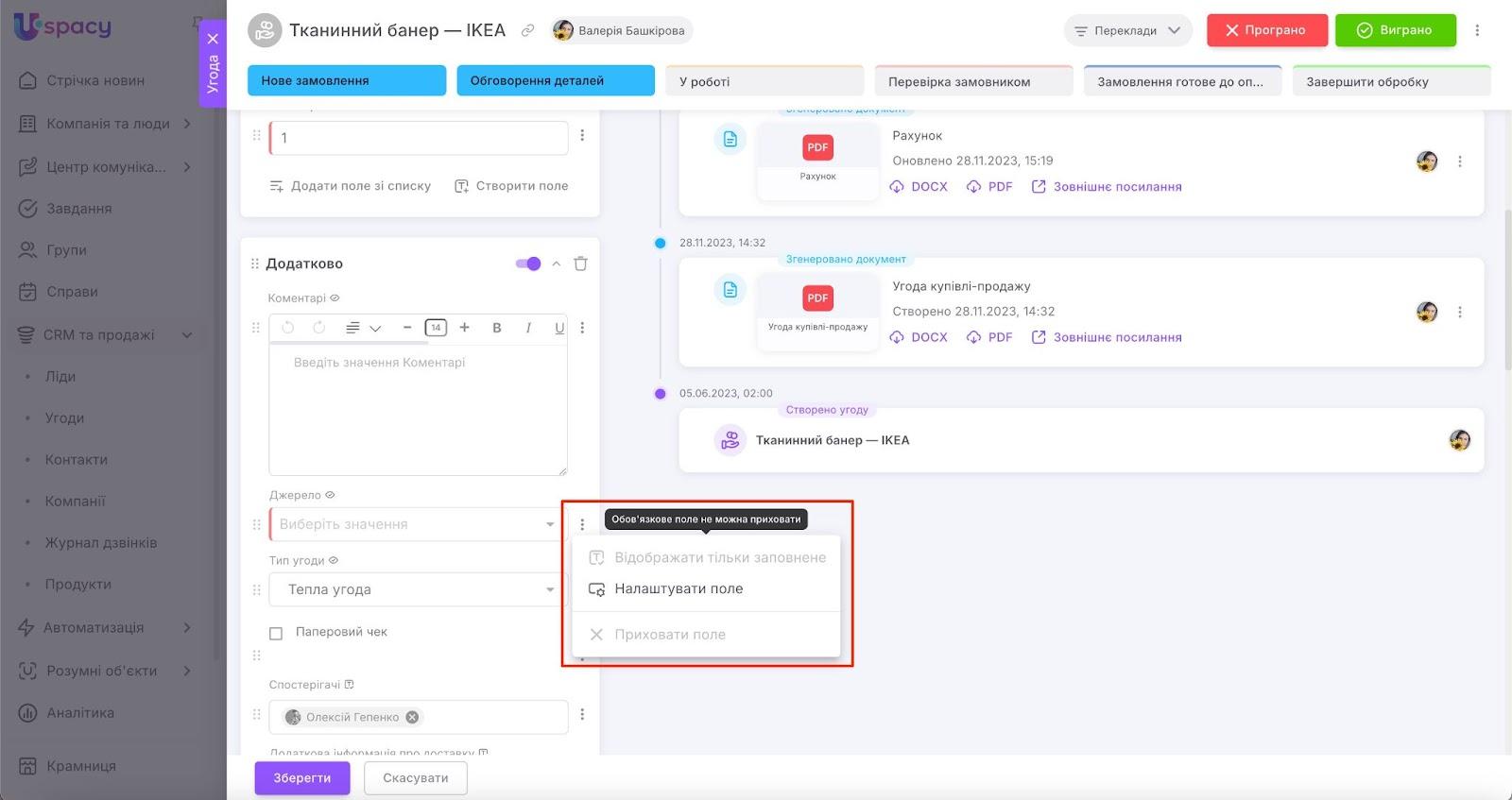Open the Тип угоди dropdown
The width and height of the screenshot is (1512, 800).
point(419,589)
